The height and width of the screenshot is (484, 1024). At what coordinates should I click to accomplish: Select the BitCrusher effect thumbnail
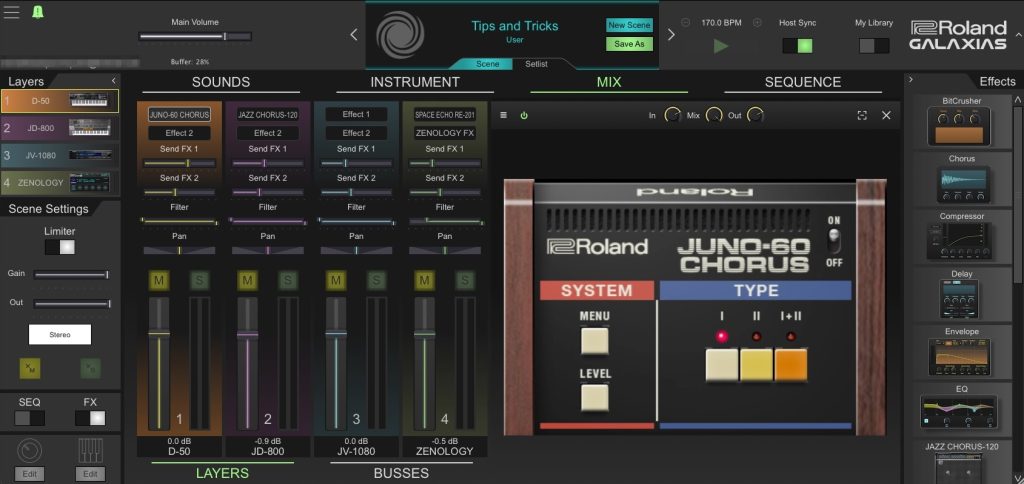tap(959, 127)
